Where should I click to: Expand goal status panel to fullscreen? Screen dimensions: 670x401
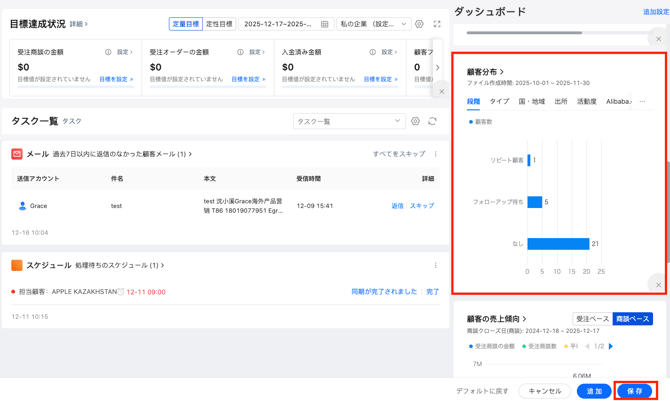(x=437, y=24)
